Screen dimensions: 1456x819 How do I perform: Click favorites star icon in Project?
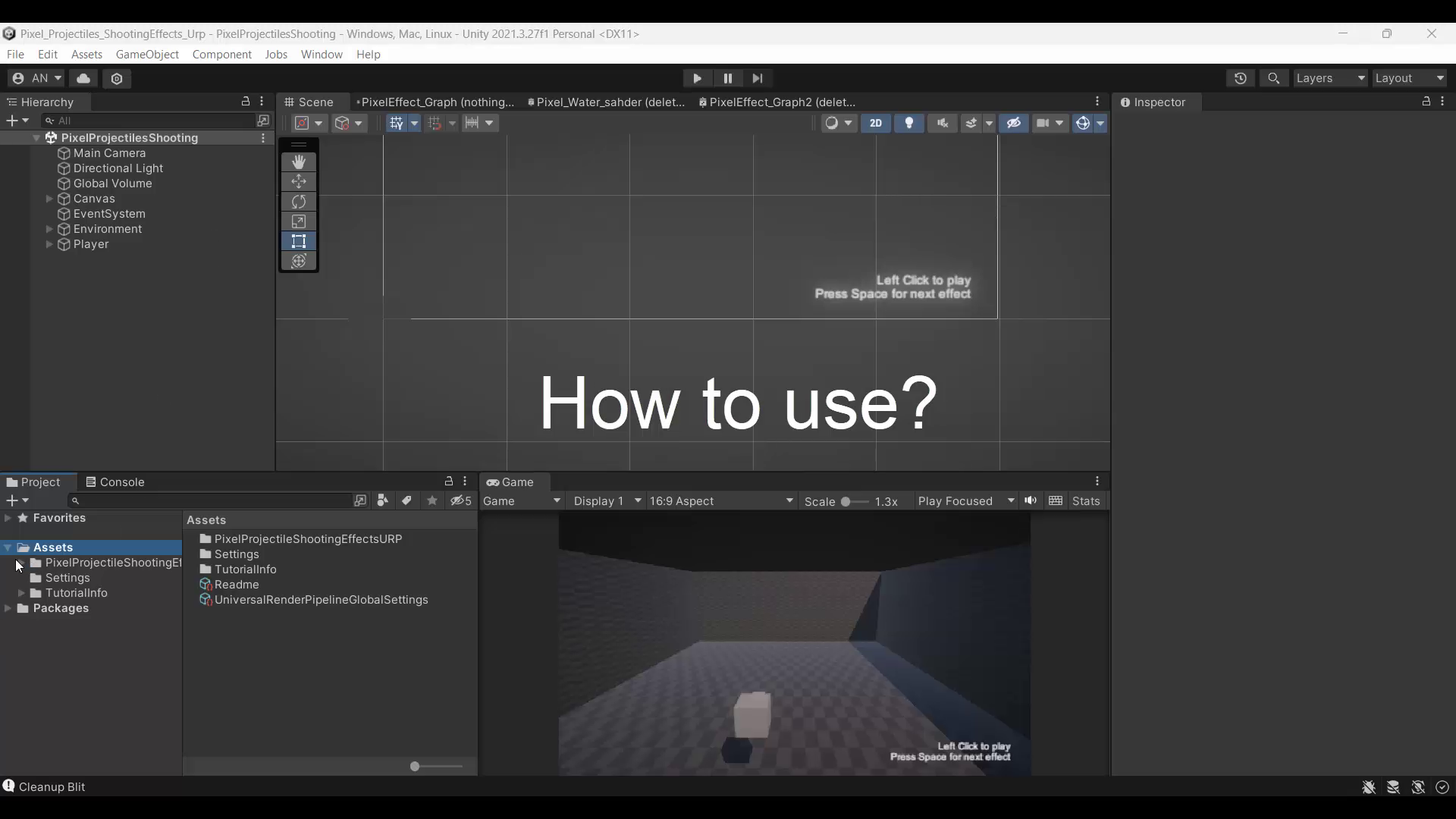point(432,500)
